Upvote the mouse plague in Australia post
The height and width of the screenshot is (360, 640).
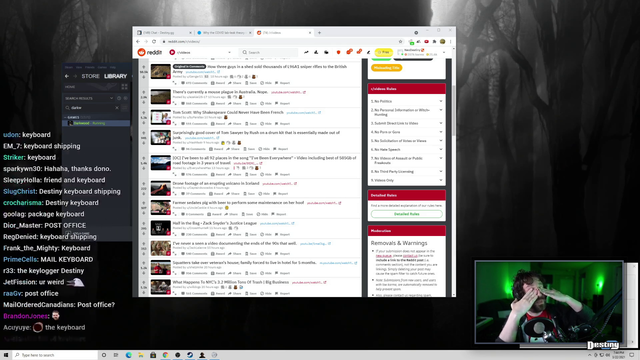144,93
